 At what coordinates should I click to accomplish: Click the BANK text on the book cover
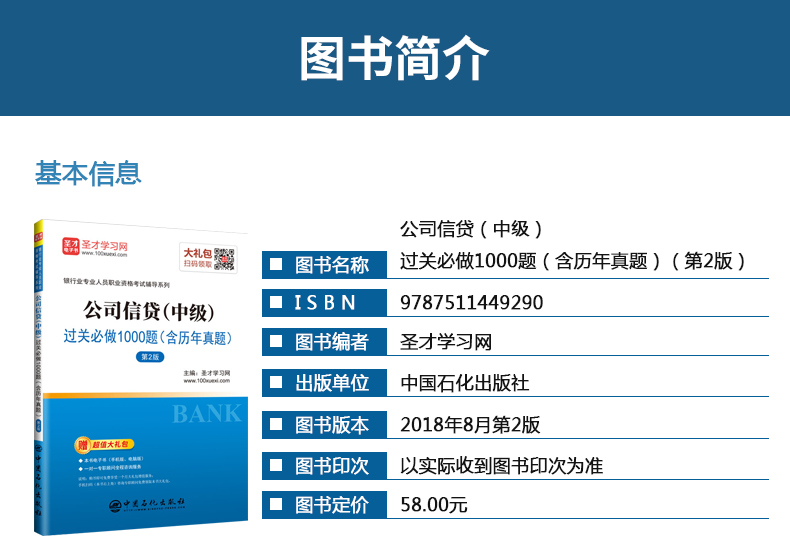(206, 413)
